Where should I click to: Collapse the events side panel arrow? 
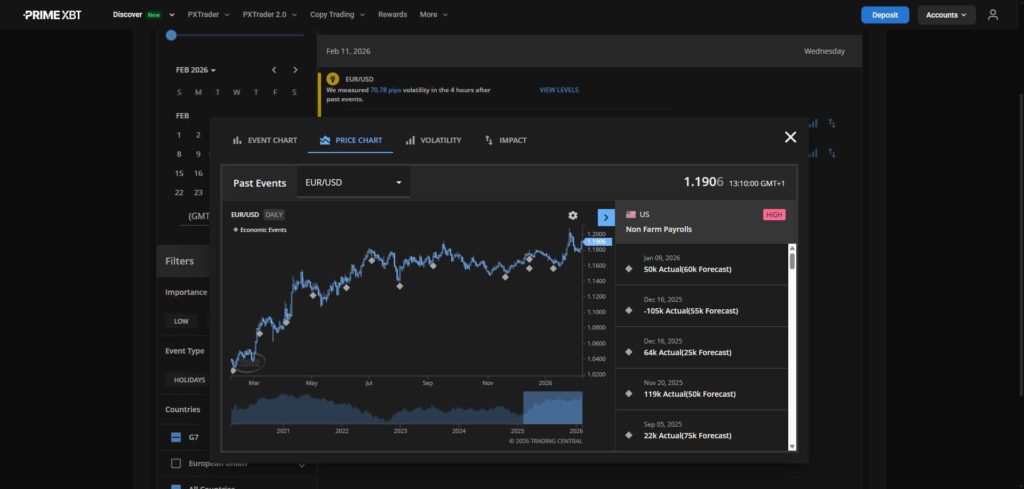click(x=606, y=217)
